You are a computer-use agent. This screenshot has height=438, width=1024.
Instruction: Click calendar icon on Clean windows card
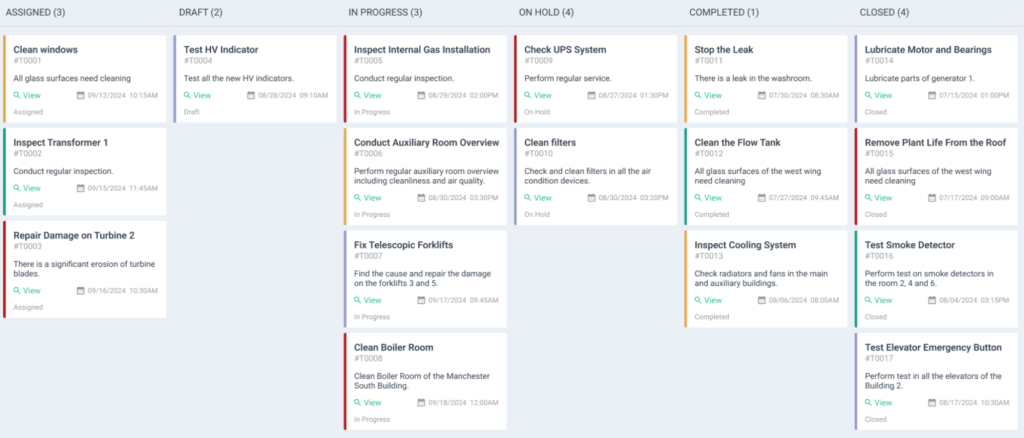[81, 95]
